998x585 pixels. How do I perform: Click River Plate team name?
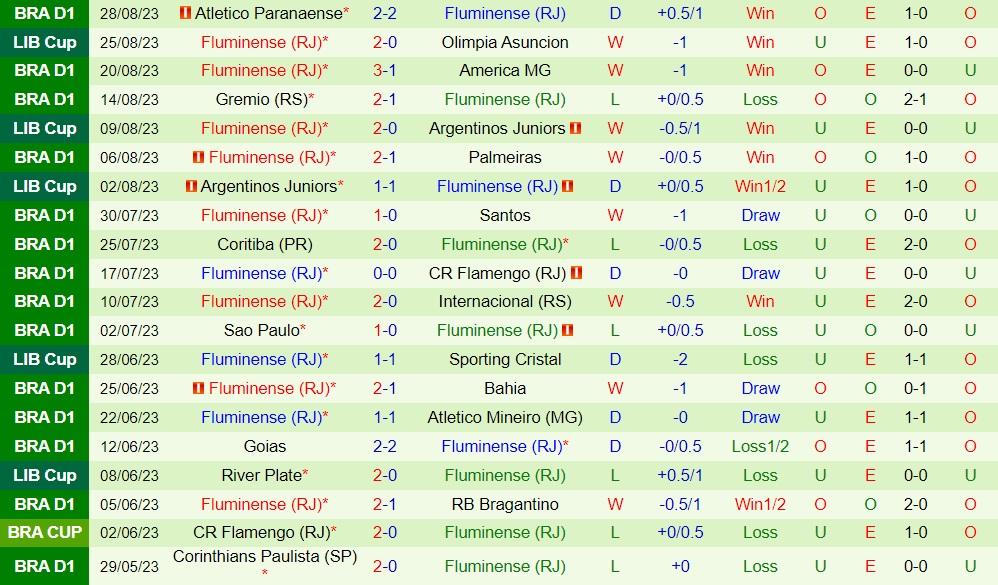(x=261, y=476)
